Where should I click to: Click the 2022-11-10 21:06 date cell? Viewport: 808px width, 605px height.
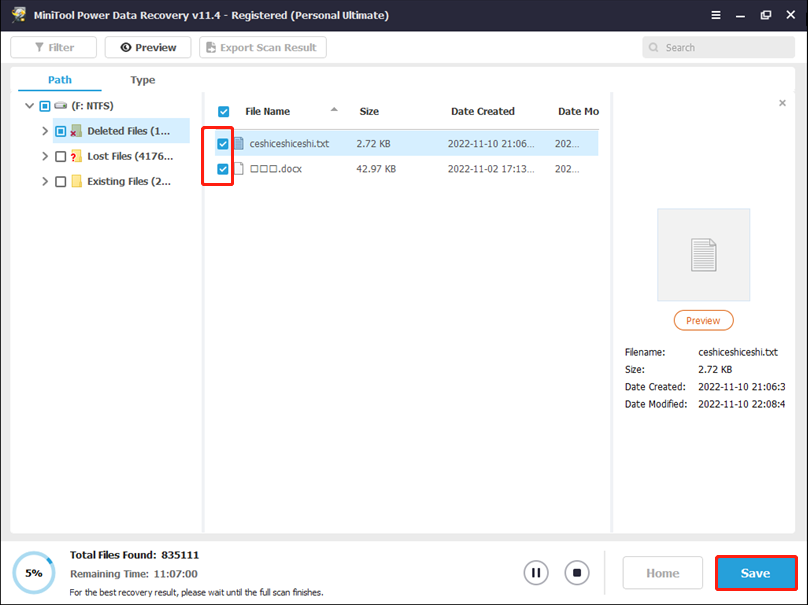[x=491, y=144]
